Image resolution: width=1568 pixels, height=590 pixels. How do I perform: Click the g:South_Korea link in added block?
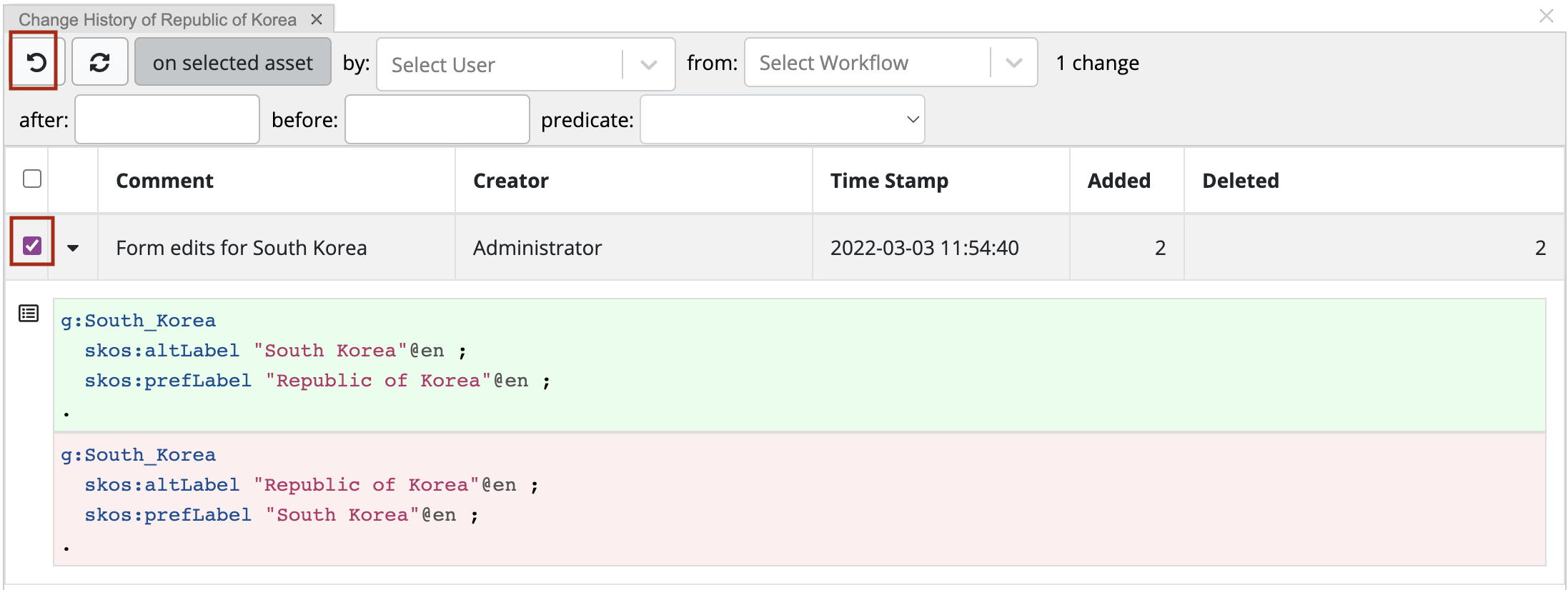tap(138, 321)
